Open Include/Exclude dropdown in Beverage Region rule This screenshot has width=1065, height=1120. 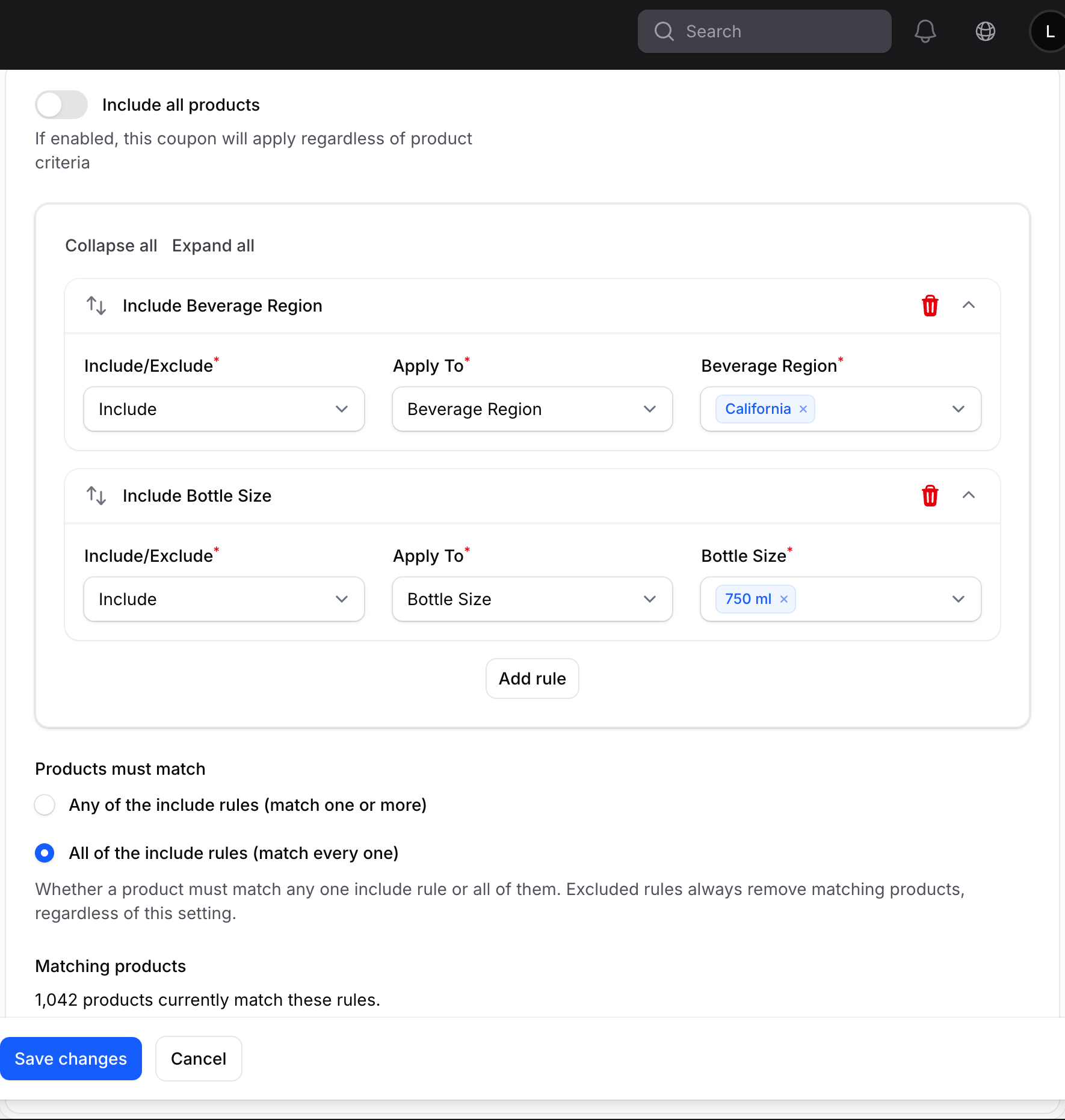(224, 409)
